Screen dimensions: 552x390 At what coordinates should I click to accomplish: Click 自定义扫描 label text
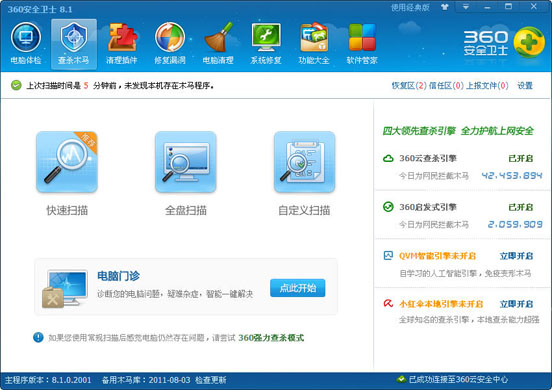304,210
